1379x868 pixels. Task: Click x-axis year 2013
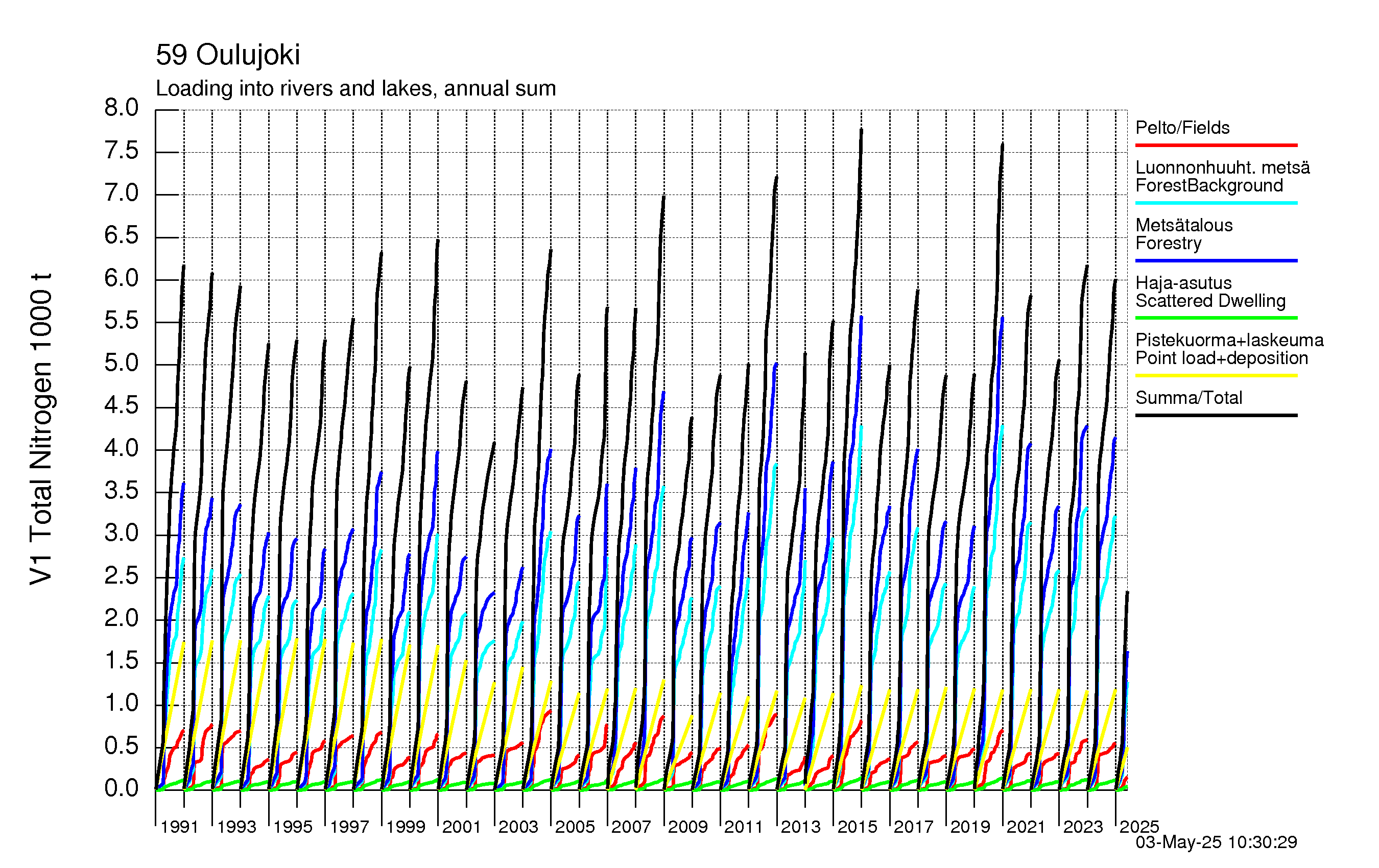(x=801, y=827)
